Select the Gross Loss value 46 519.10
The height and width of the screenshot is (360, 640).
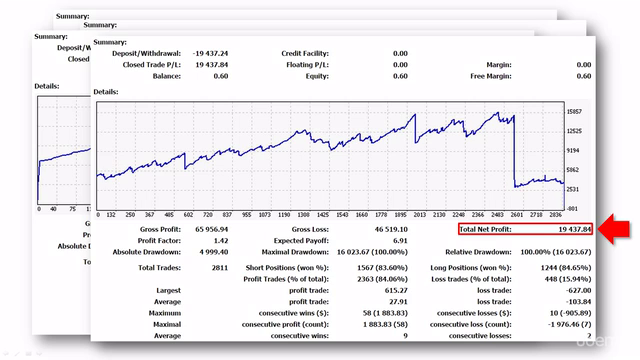pyautogui.click(x=391, y=229)
